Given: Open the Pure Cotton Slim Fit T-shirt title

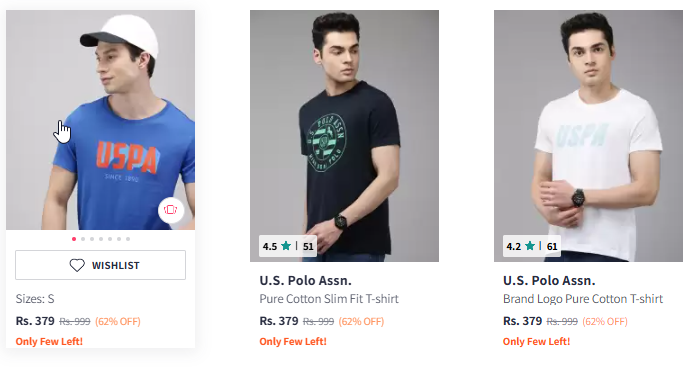Looking at the screenshot, I should [x=329, y=299].
